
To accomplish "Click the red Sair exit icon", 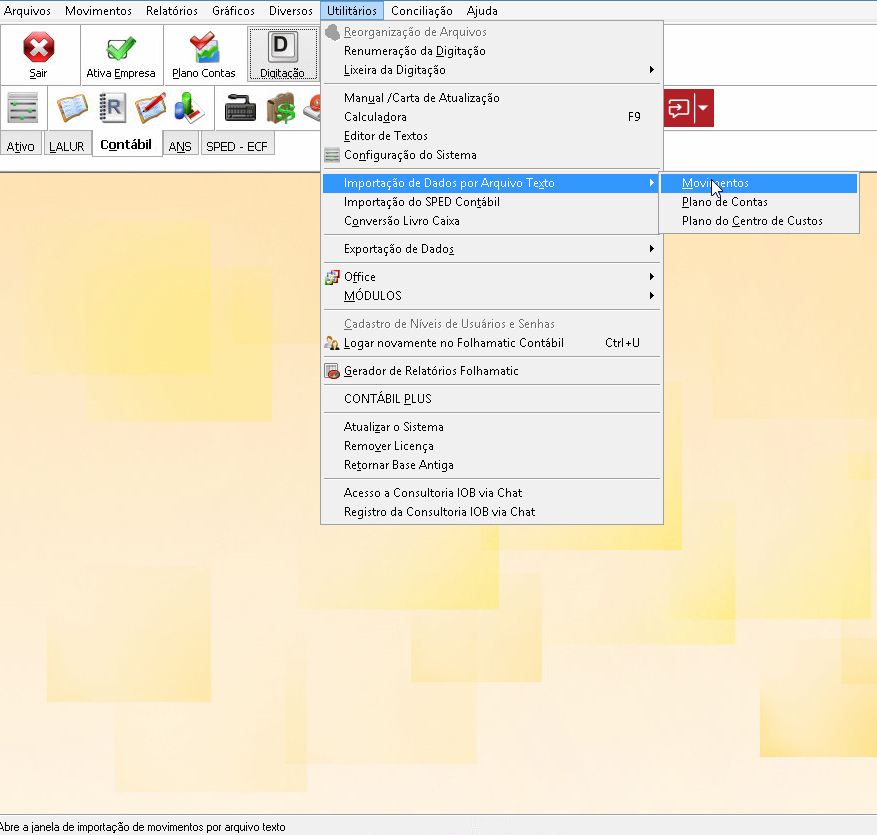I will click(x=38, y=48).
